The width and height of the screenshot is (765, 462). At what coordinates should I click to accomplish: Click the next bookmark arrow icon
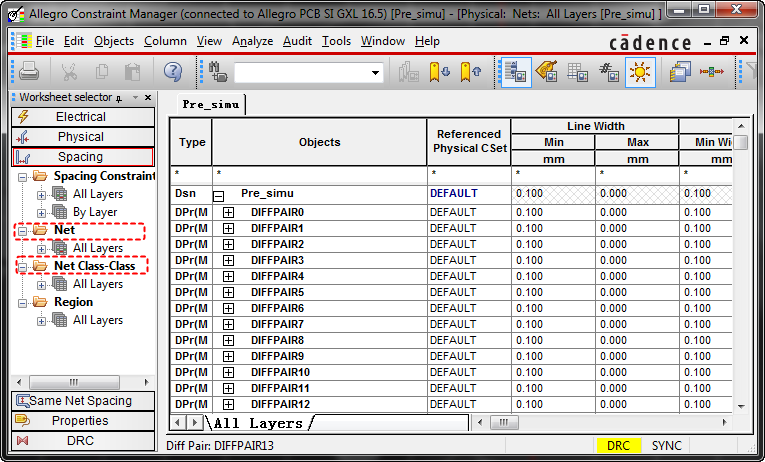point(440,72)
